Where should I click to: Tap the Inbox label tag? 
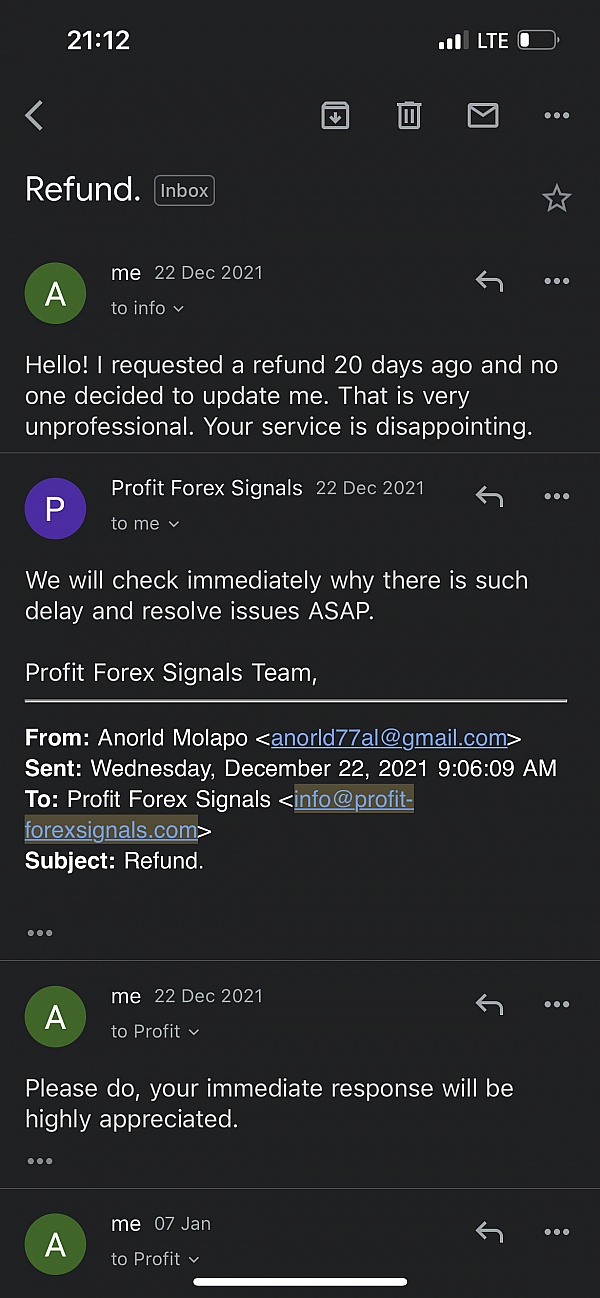point(184,190)
